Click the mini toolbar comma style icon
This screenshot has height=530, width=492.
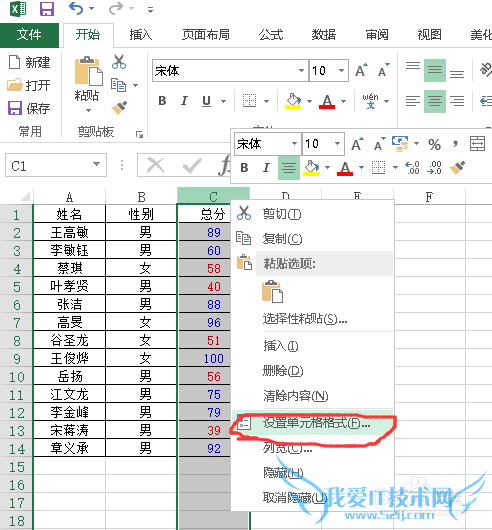point(456,144)
